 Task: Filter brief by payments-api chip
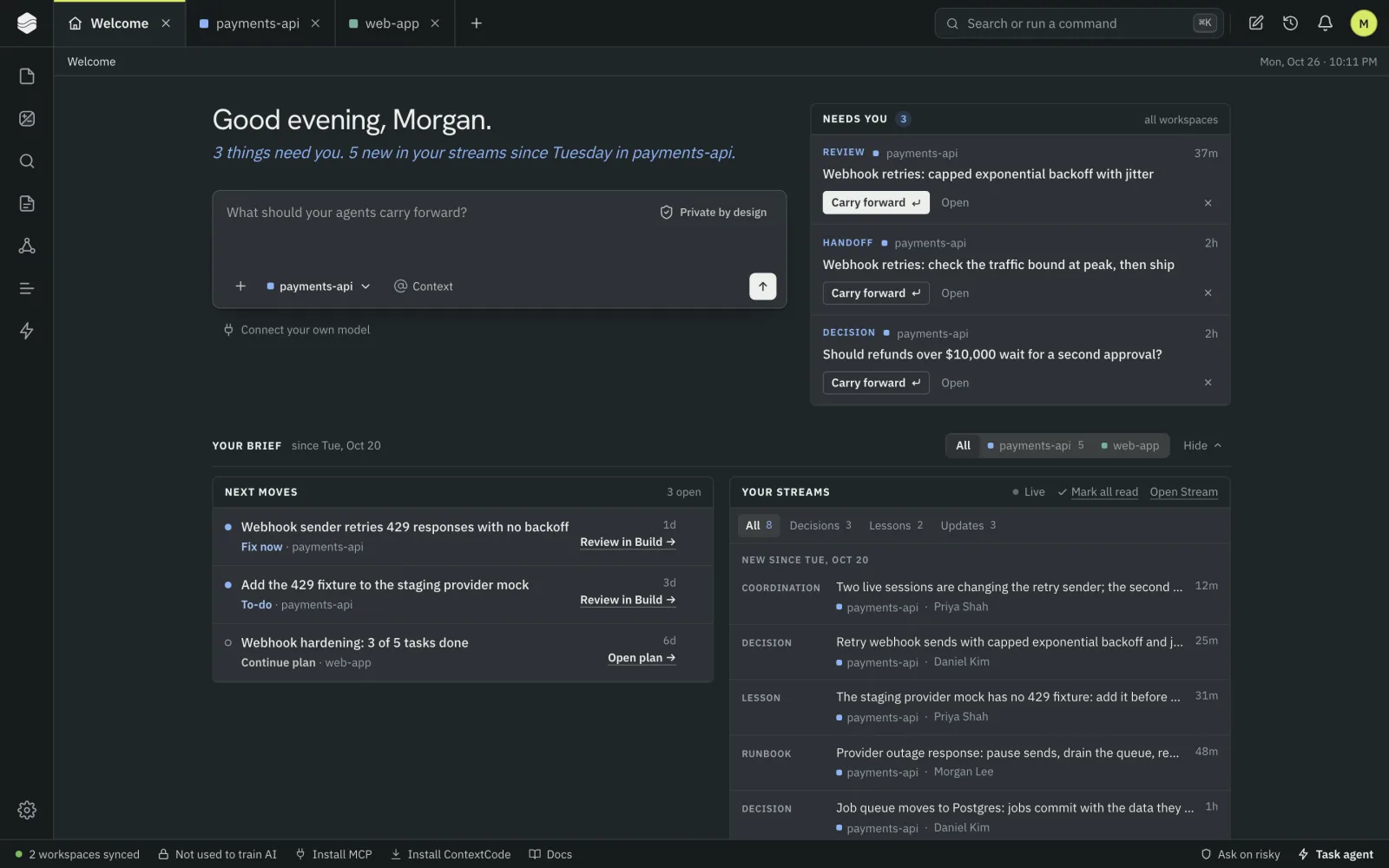(x=1036, y=445)
